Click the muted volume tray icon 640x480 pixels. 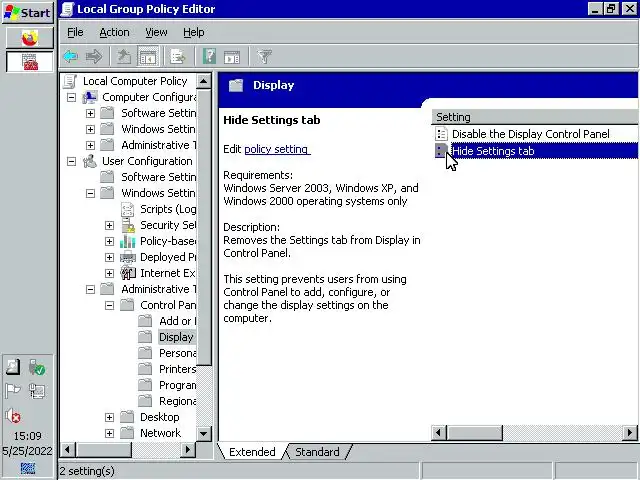[x=13, y=416]
